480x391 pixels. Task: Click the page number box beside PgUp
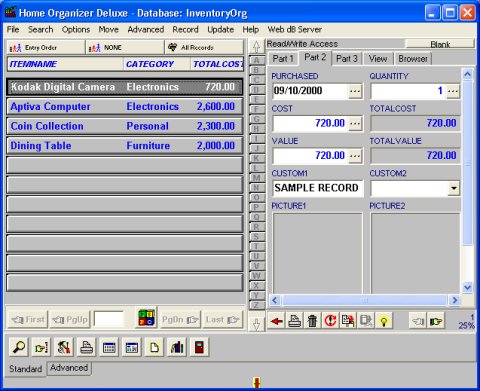pos(109,320)
